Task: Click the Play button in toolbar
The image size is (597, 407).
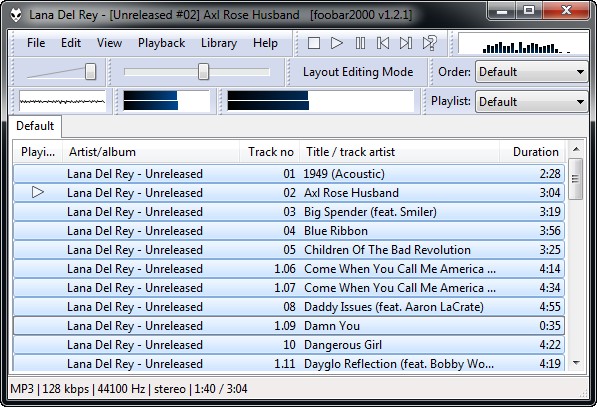Action: point(337,43)
